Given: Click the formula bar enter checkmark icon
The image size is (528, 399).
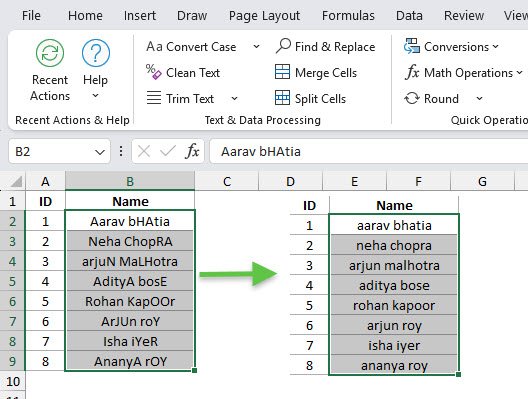Looking at the screenshot, I should coord(168,151).
